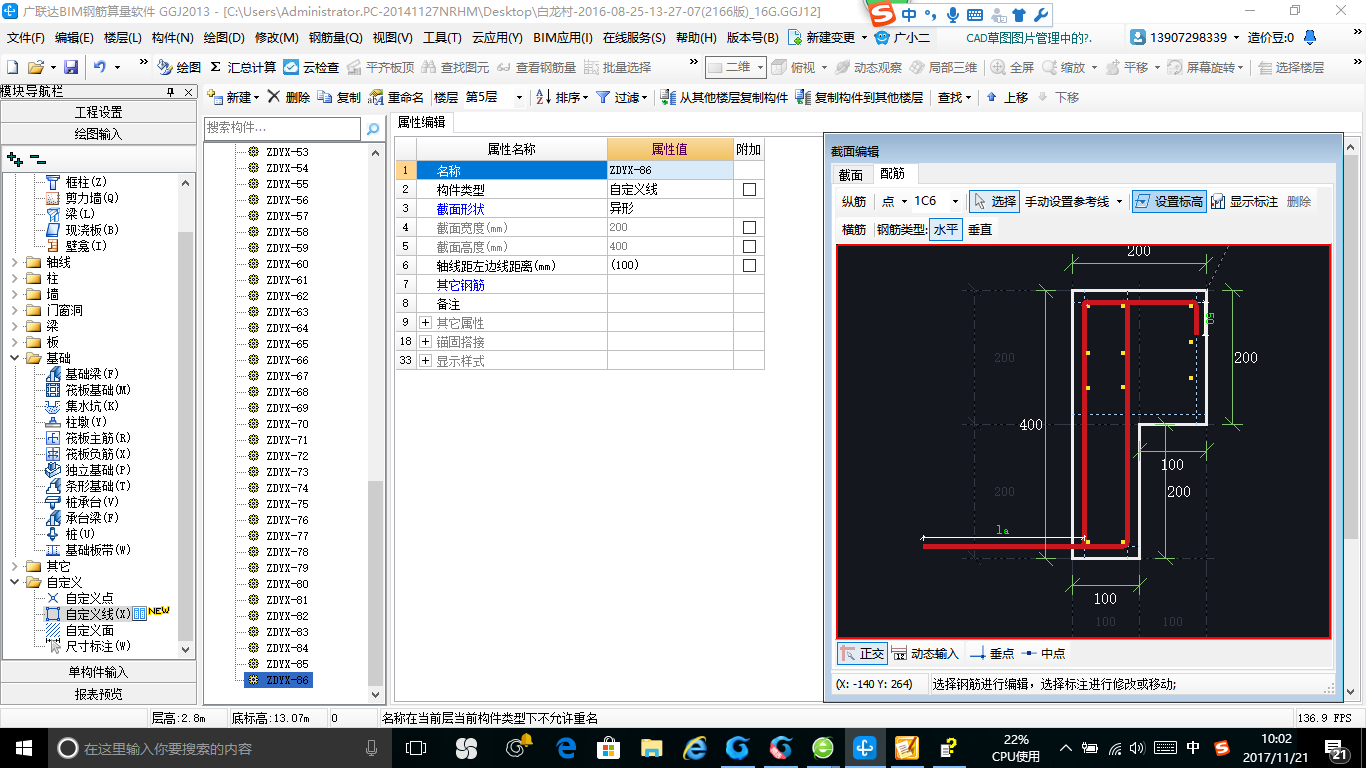
Task: Click the undo arrow icon
Action: coord(100,67)
